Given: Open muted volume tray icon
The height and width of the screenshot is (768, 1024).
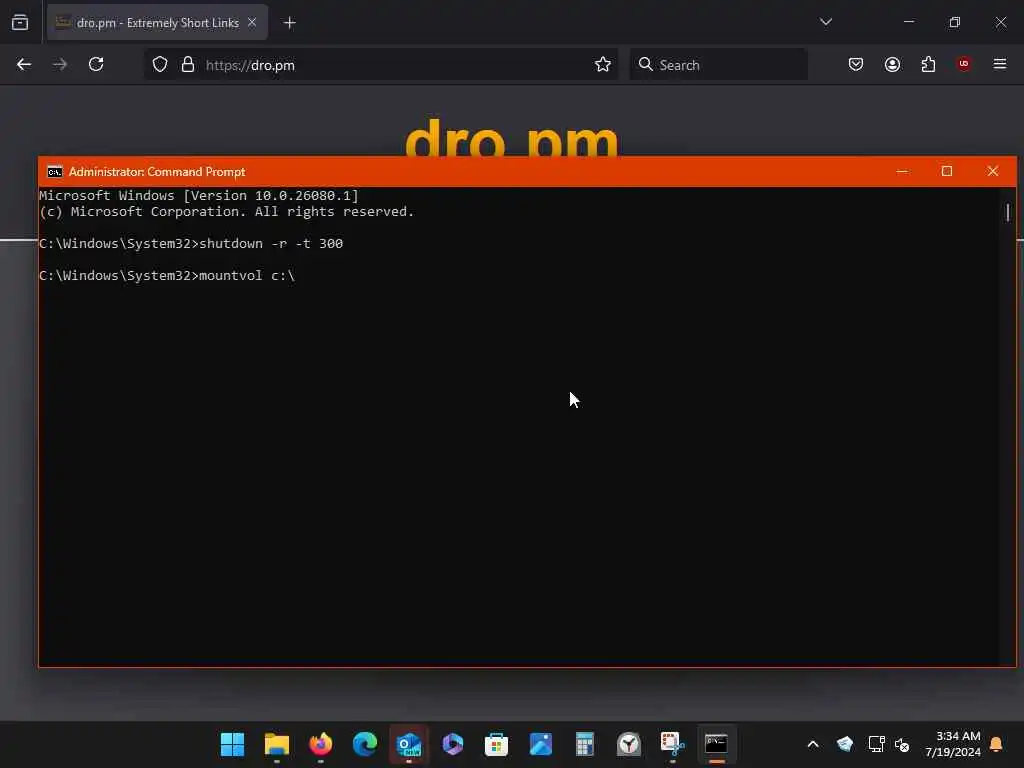Looking at the screenshot, I should [902, 744].
